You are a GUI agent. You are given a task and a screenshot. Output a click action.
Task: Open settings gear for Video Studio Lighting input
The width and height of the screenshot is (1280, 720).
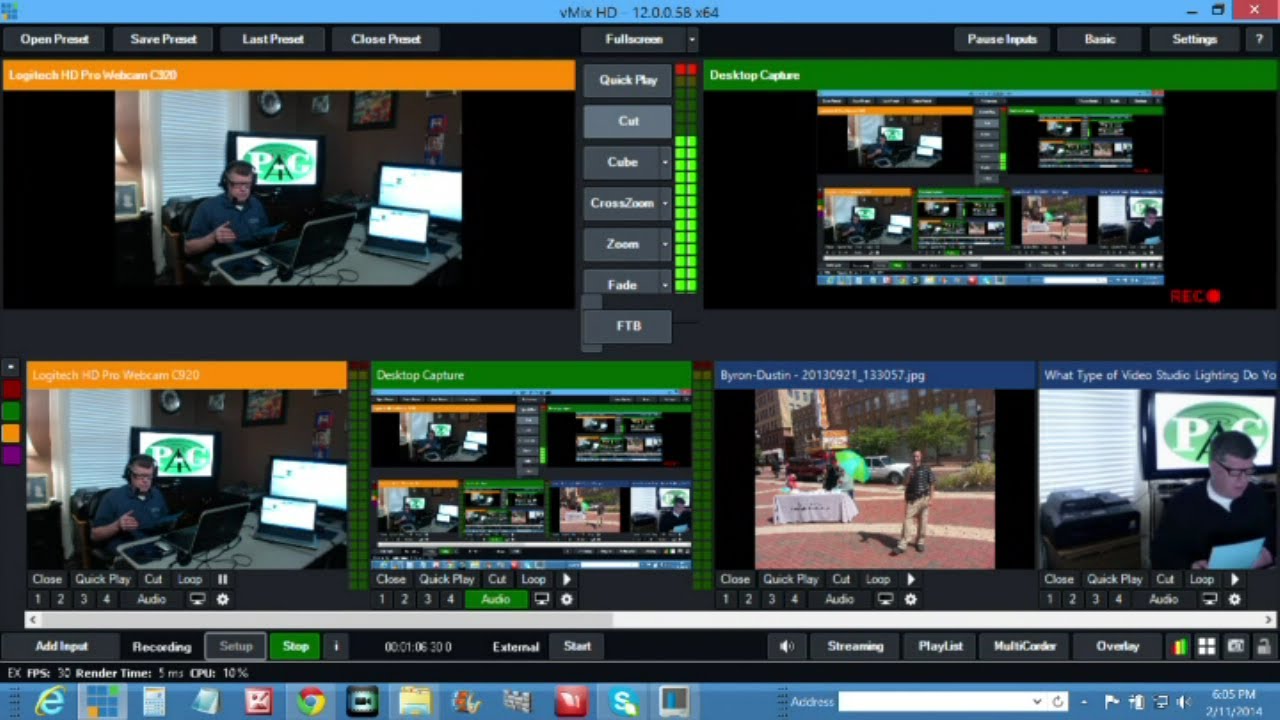pyautogui.click(x=1235, y=599)
